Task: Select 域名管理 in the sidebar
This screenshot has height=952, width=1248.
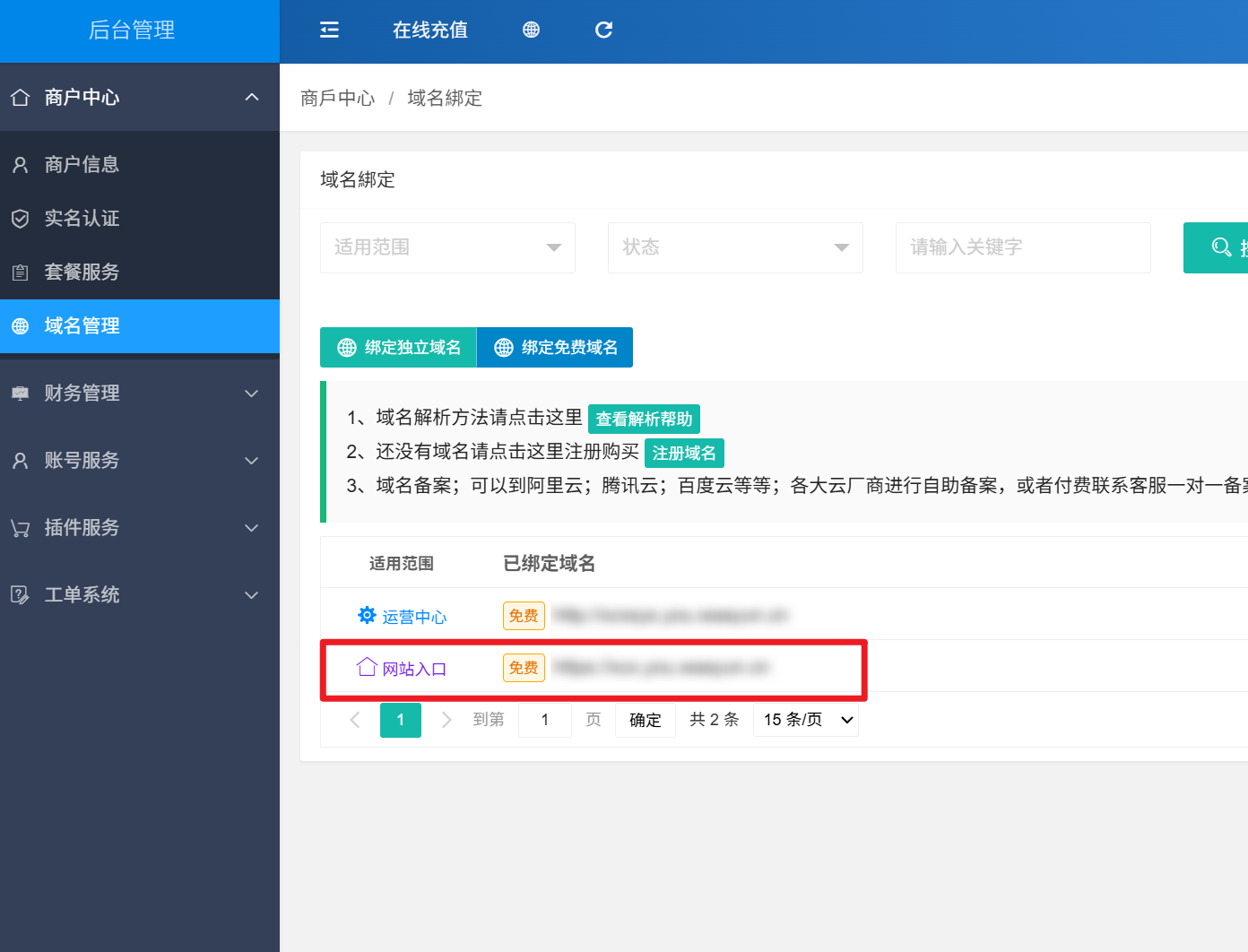Action: click(140, 326)
